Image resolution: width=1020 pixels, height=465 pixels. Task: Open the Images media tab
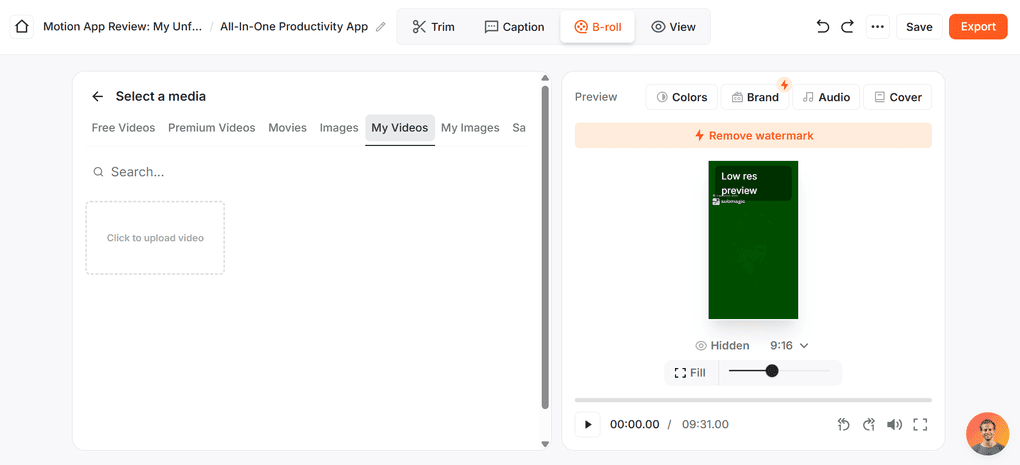339,127
